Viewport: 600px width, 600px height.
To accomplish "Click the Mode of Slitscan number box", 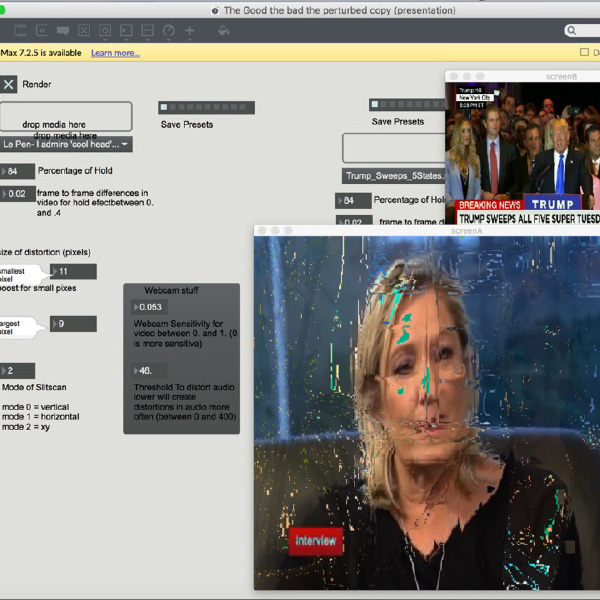I will coord(19,370).
